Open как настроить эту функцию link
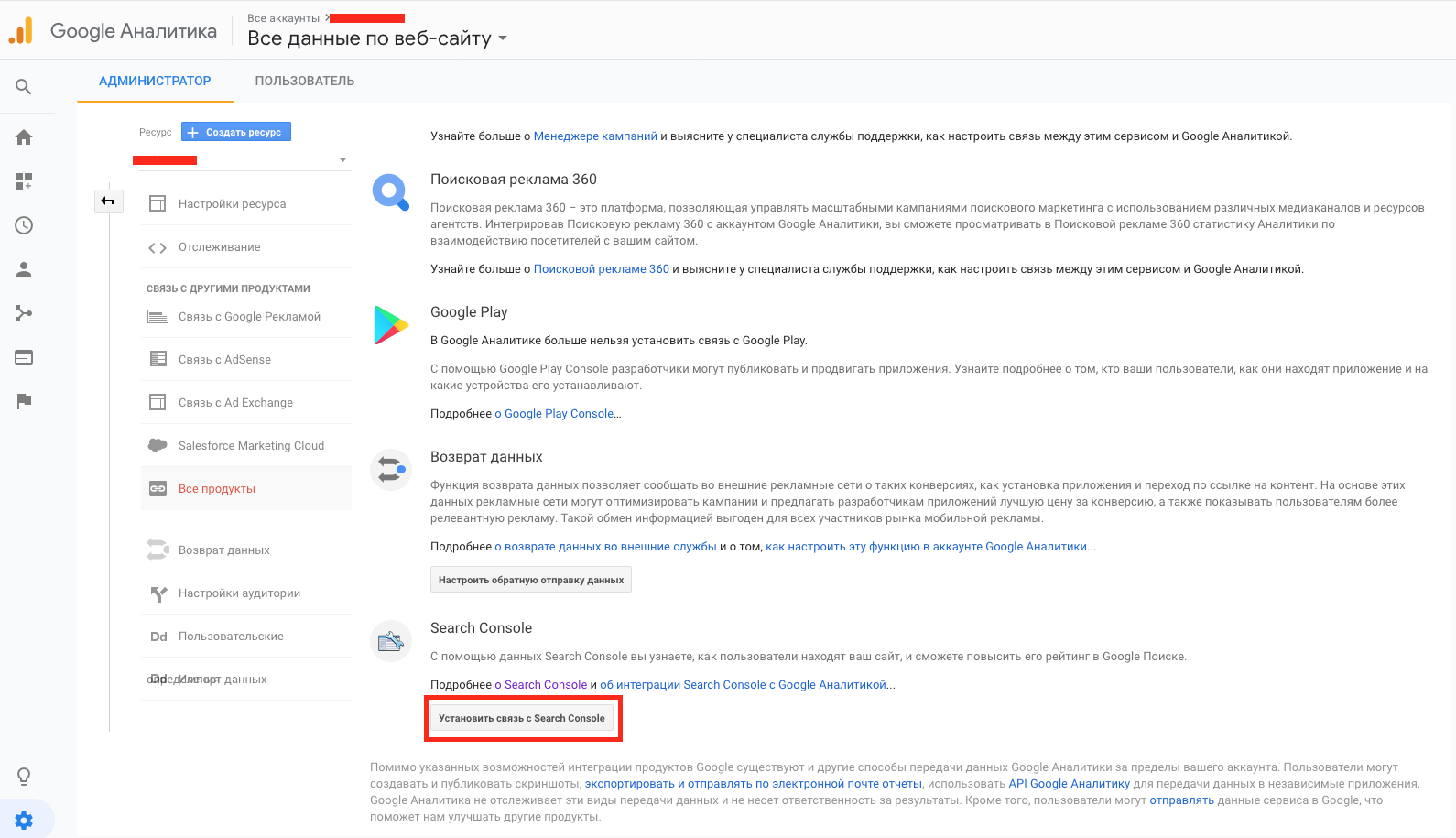Viewport: 1456px width, 838px height. pos(927,547)
